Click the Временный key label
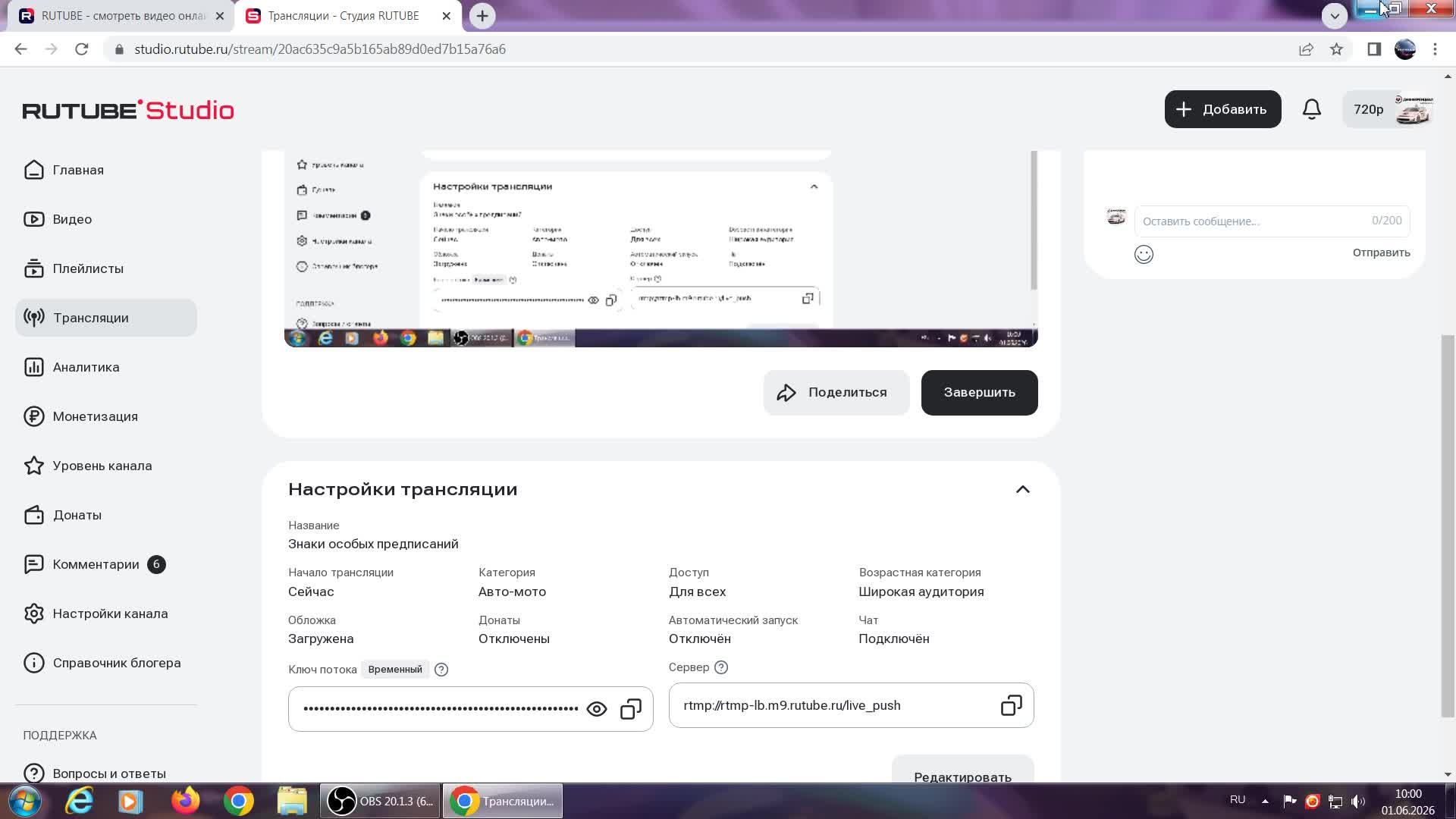1456x819 pixels. click(x=395, y=670)
